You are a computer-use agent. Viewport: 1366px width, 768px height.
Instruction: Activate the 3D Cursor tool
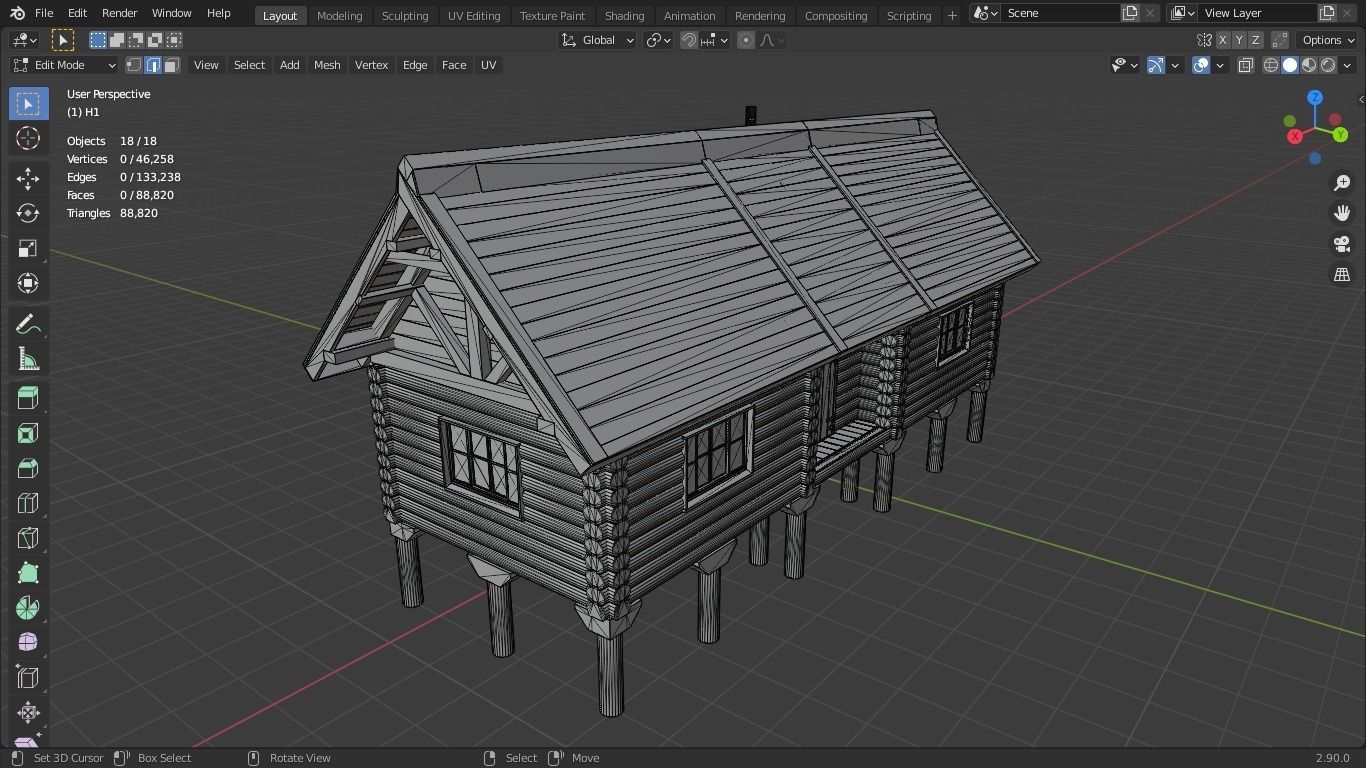[28, 139]
